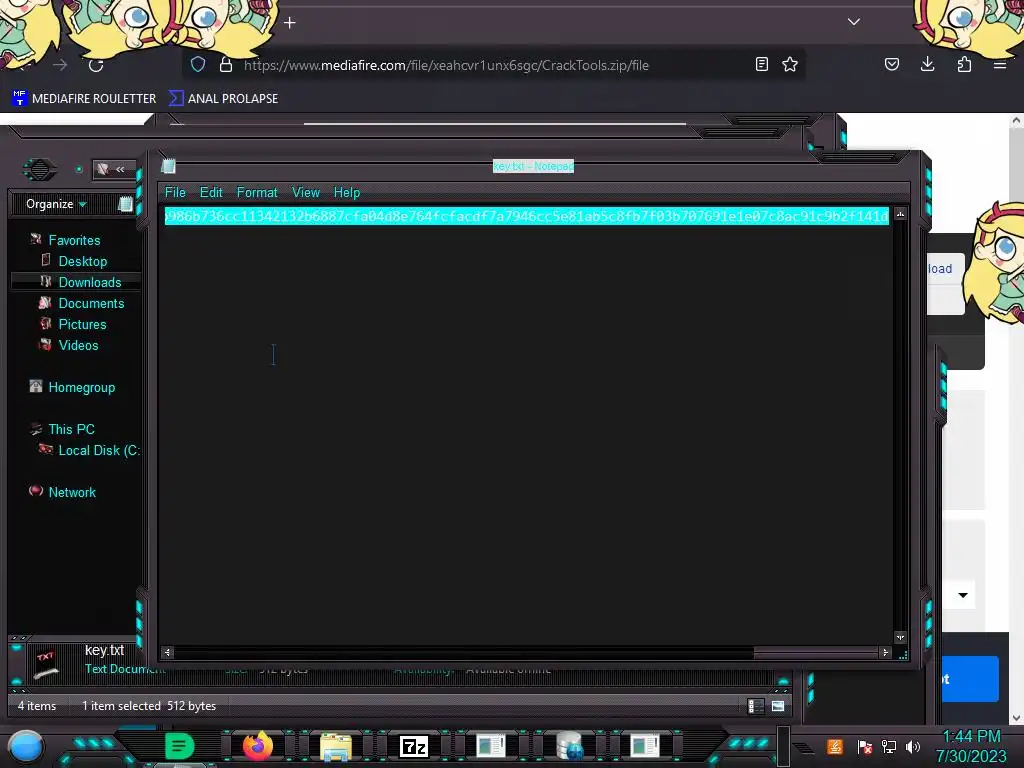The width and height of the screenshot is (1024, 768).
Task: Click the Explorer toolbar icon beside Organize
Action: tap(125, 204)
